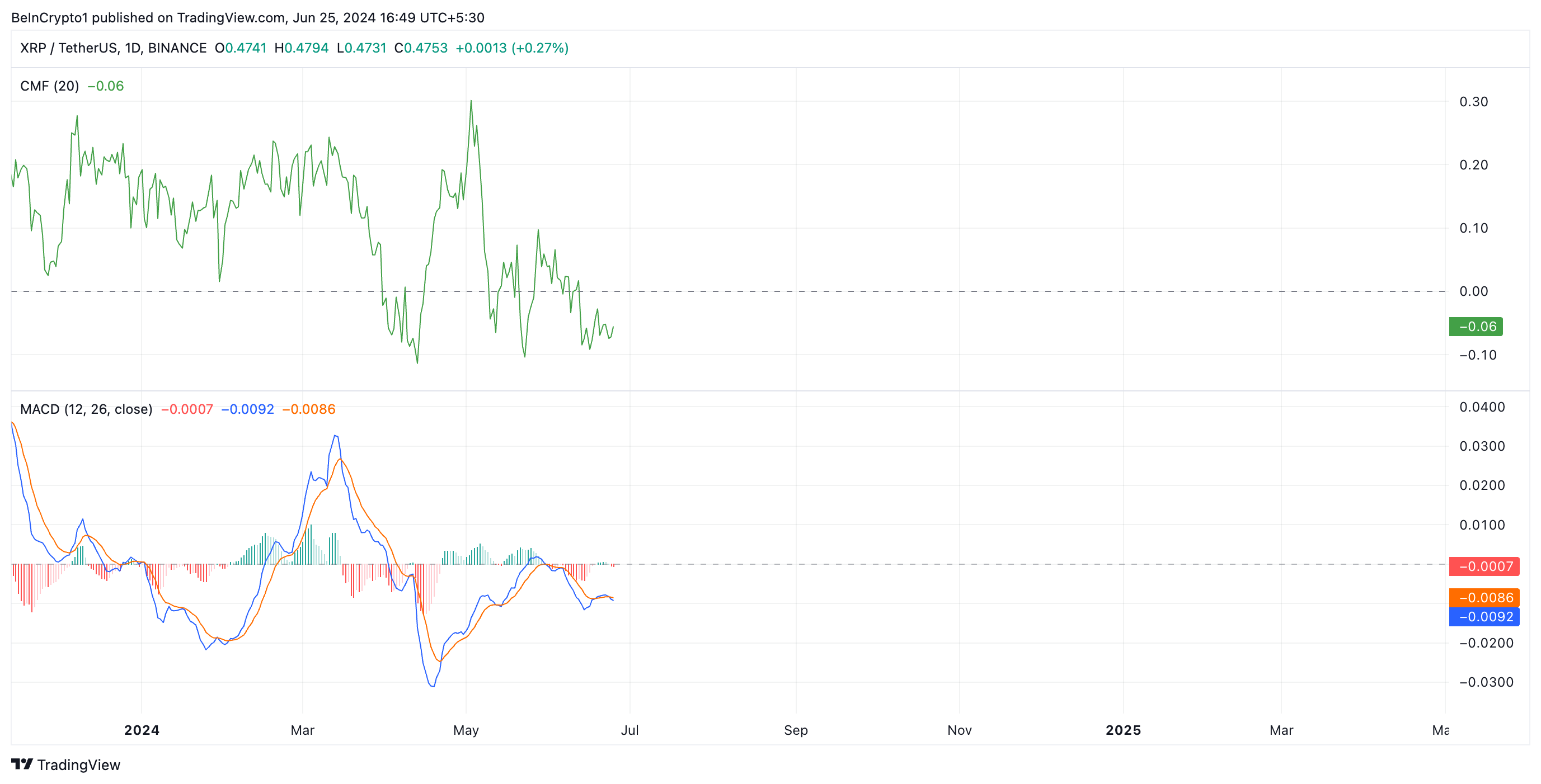Click the May label on time axis
This screenshot has width=1541, height=784.
[x=466, y=730]
